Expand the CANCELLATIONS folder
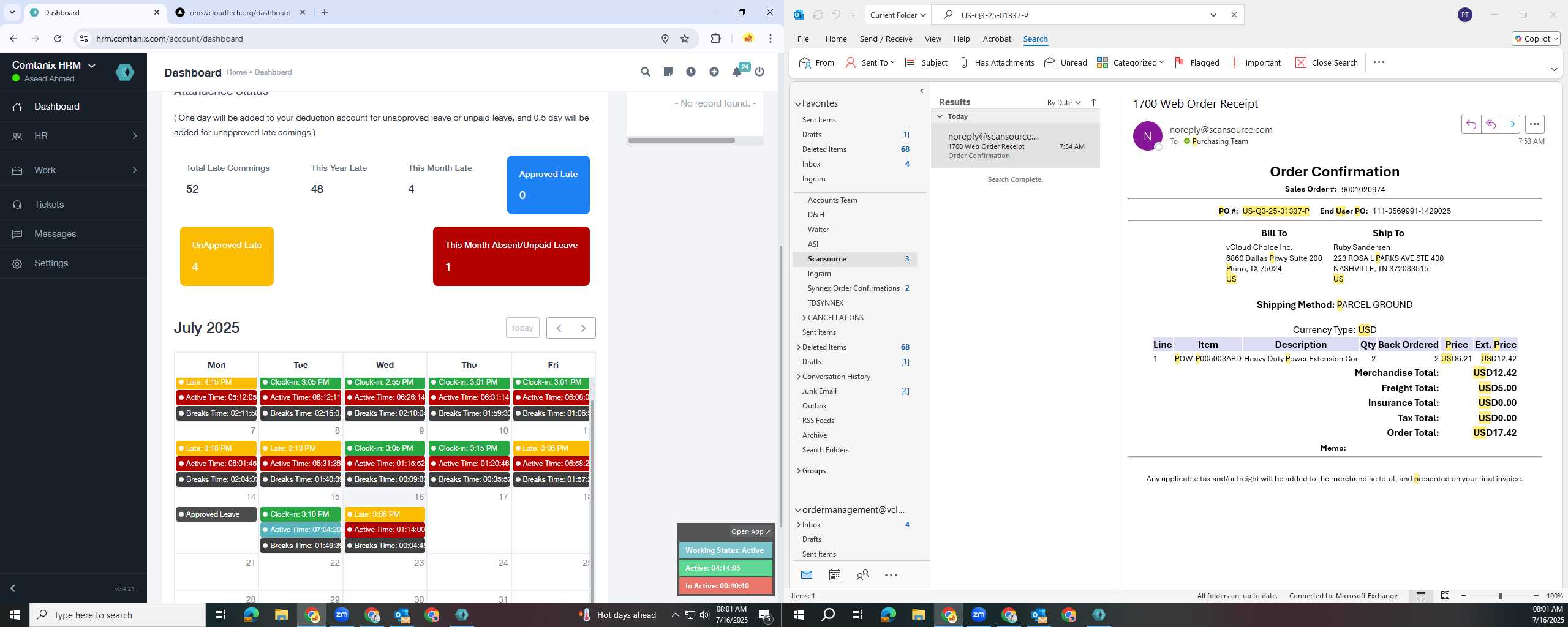The width and height of the screenshot is (1568, 627). pyautogui.click(x=804, y=317)
